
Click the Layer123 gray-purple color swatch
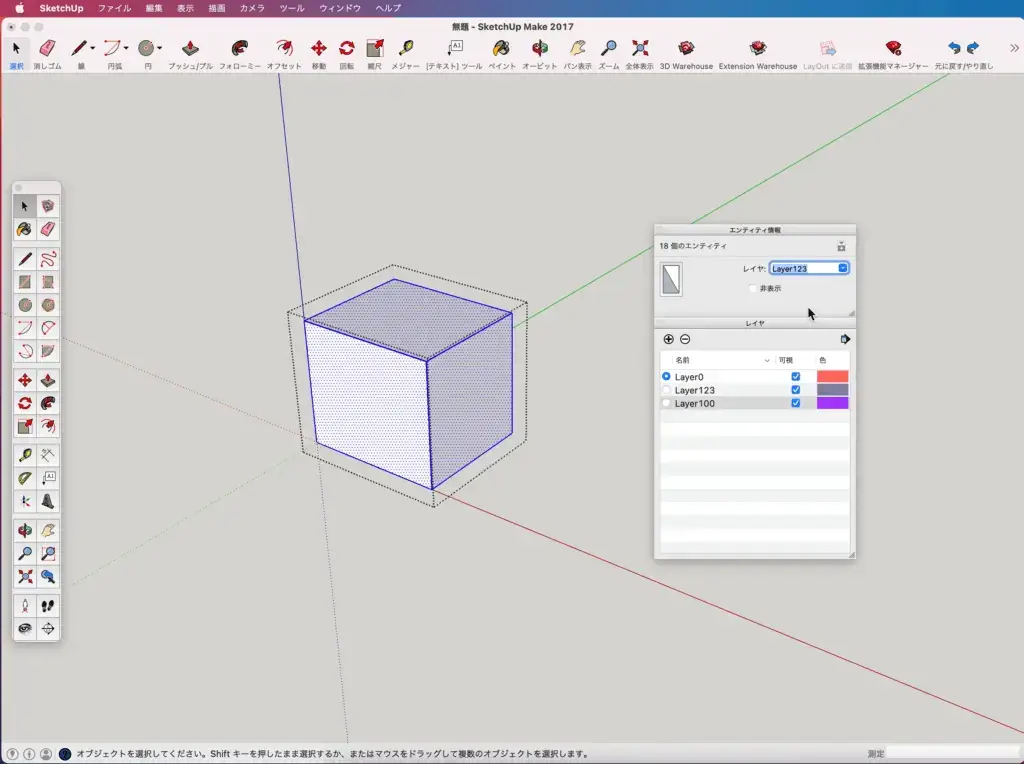tap(833, 390)
